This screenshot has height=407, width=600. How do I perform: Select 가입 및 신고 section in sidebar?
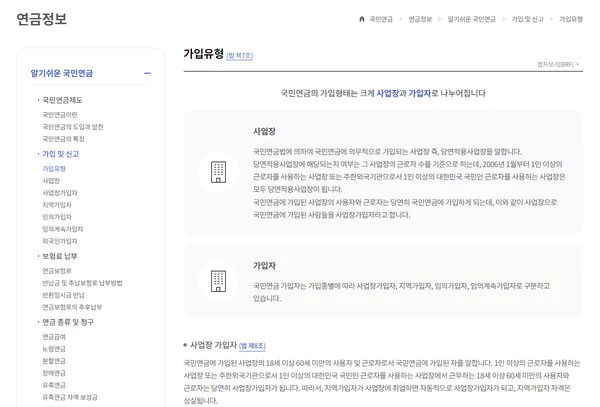pos(60,154)
